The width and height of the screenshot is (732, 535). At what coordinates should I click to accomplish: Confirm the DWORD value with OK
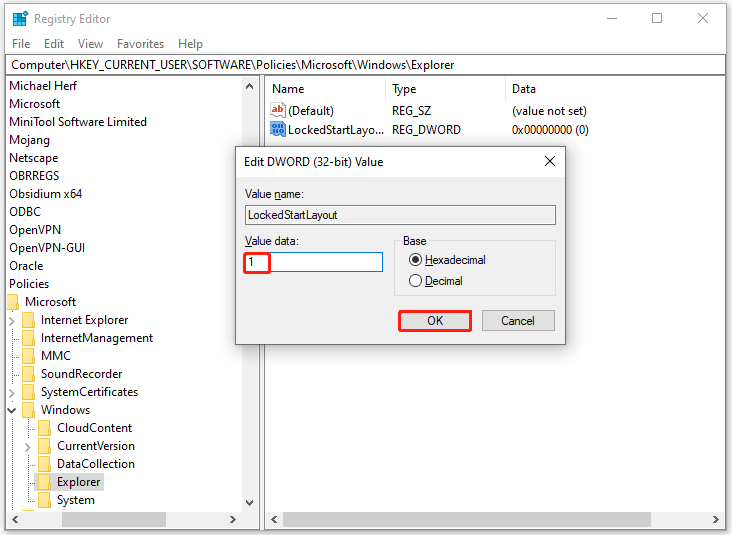(435, 321)
